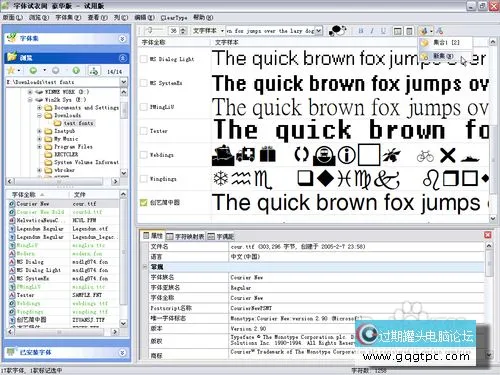Click the Italic I formatting icon
500x375 pixels.
(x=372, y=31)
